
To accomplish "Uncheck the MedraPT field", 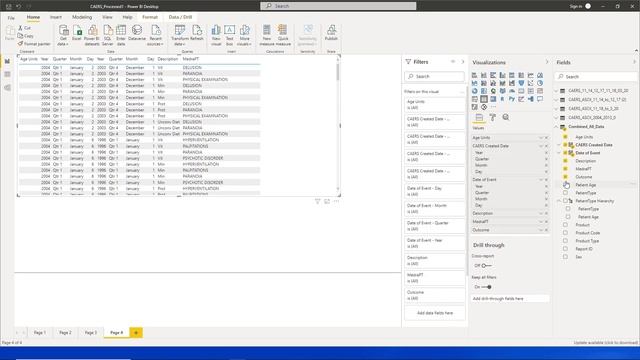I will pyautogui.click(x=565, y=169).
